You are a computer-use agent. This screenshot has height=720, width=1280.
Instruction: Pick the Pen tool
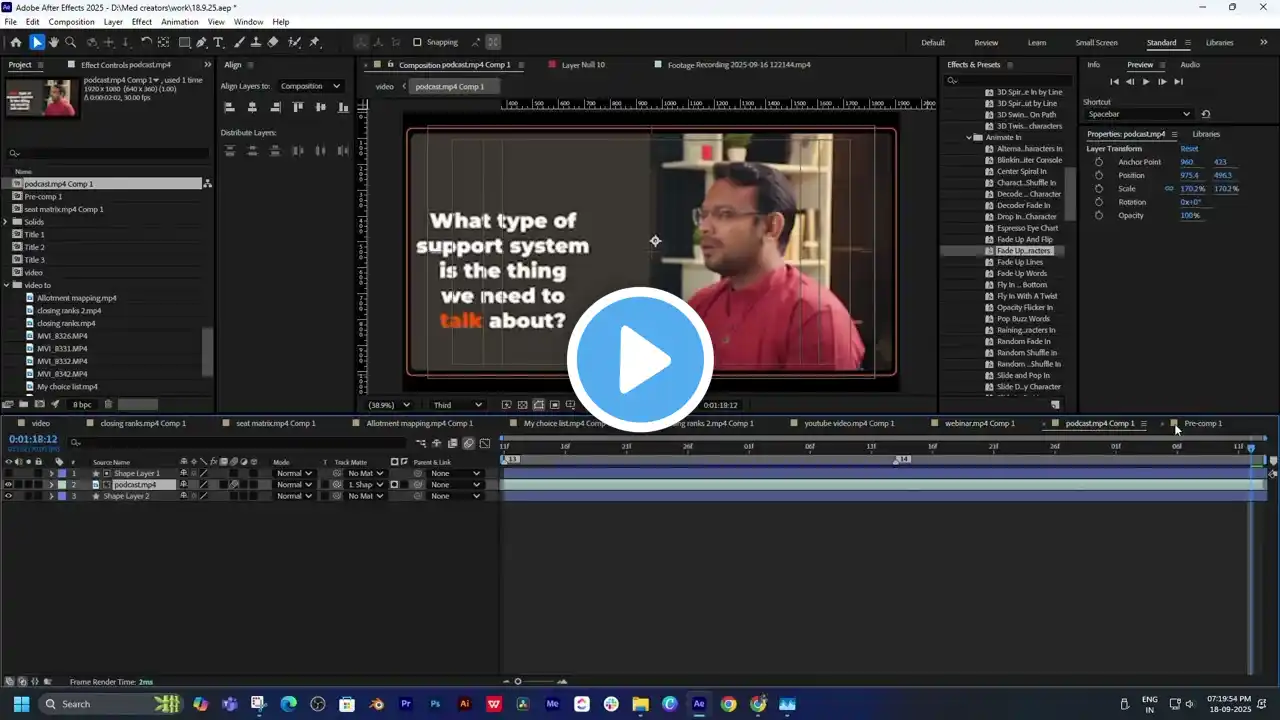[x=202, y=42]
